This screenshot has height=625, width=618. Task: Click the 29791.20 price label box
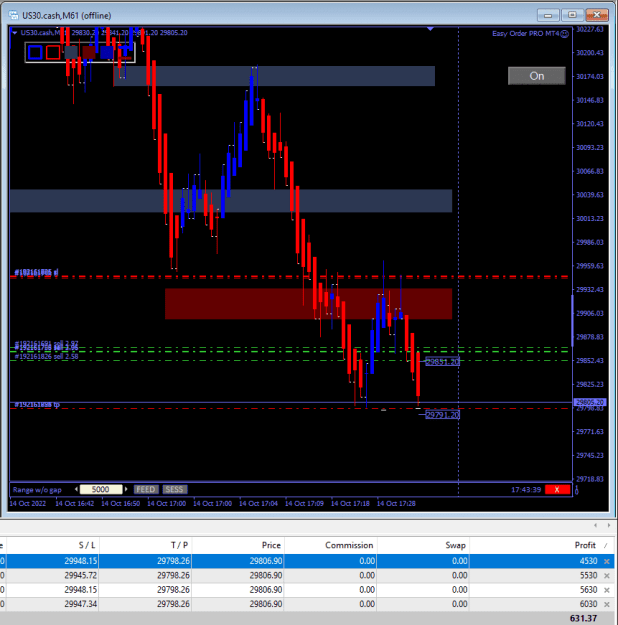(442, 415)
